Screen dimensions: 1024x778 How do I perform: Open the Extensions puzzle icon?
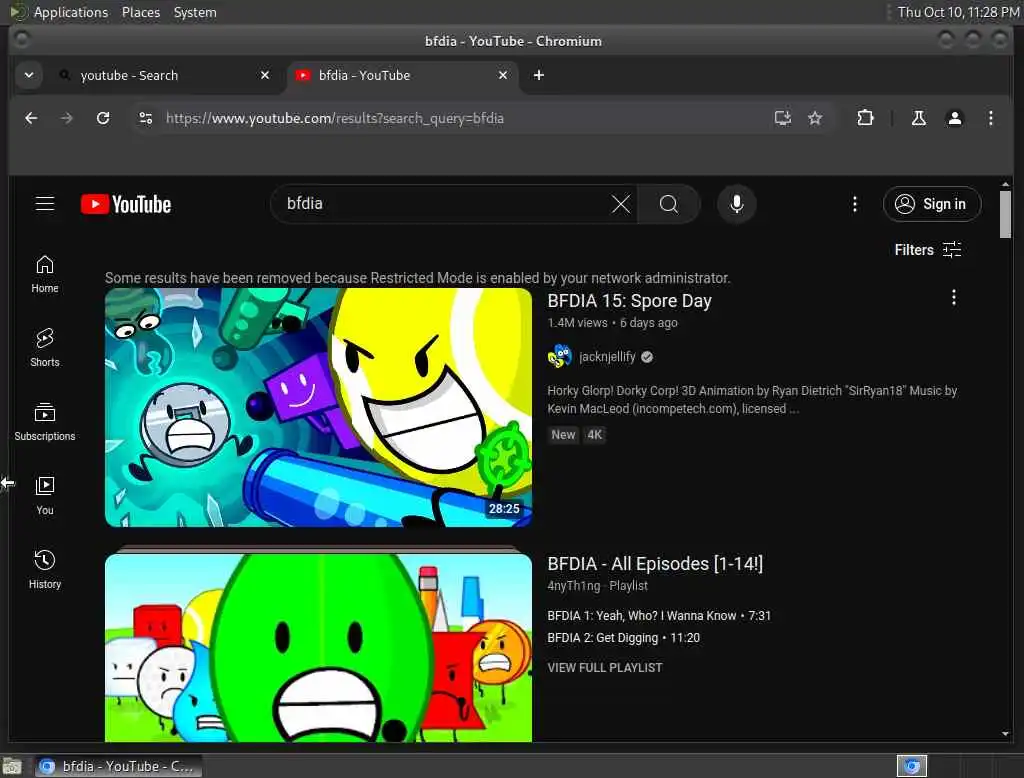tap(865, 118)
